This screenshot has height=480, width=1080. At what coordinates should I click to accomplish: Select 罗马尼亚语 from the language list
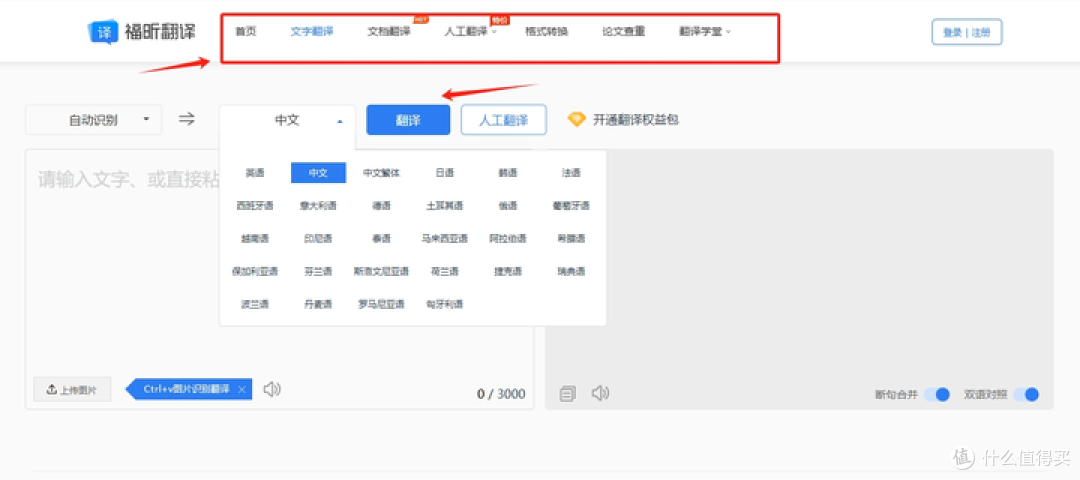pos(382,304)
